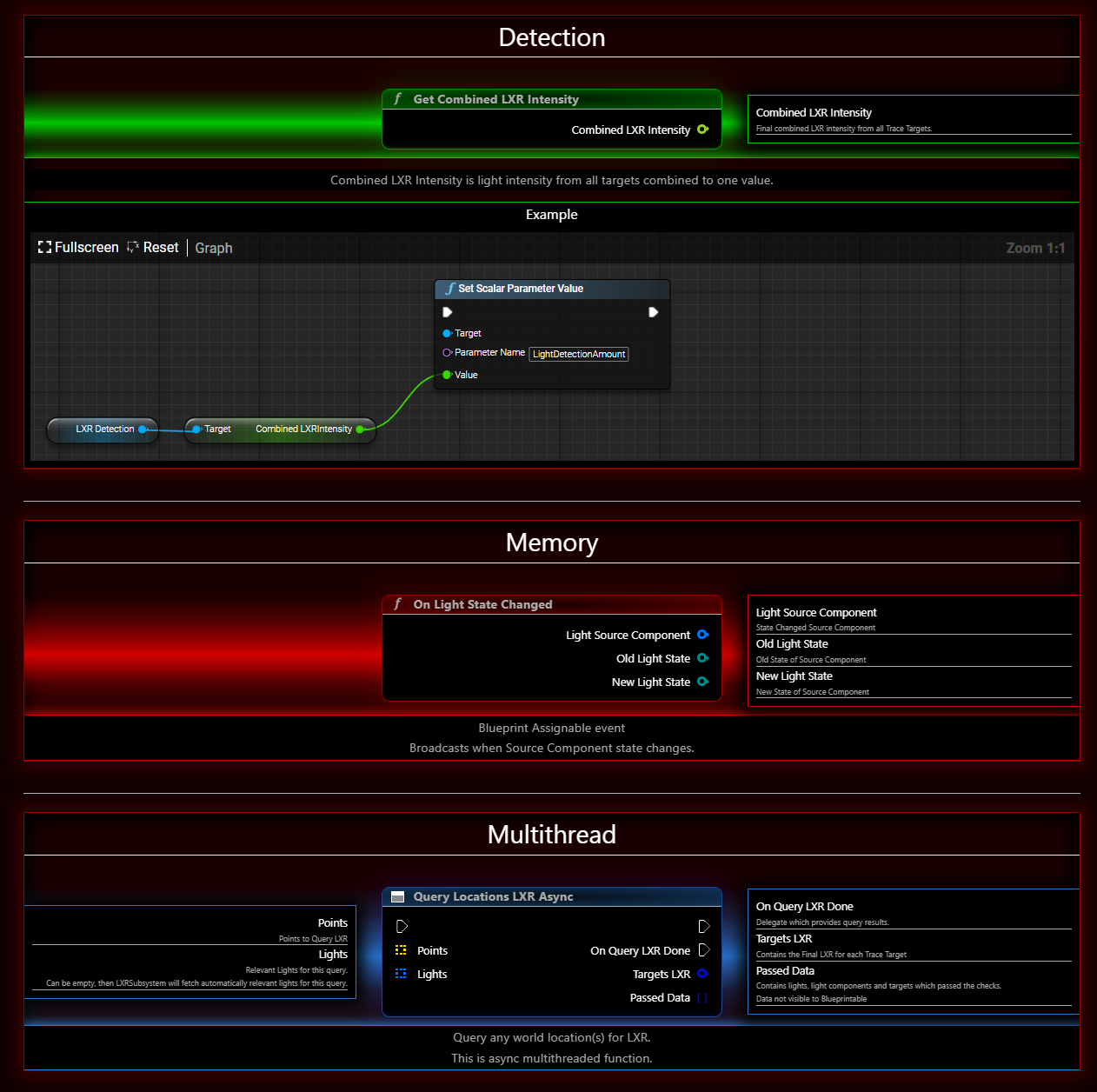The height and width of the screenshot is (1092, 1097).
Task: Click the Combined LXRIntensity green output pin
Action: tap(360, 429)
